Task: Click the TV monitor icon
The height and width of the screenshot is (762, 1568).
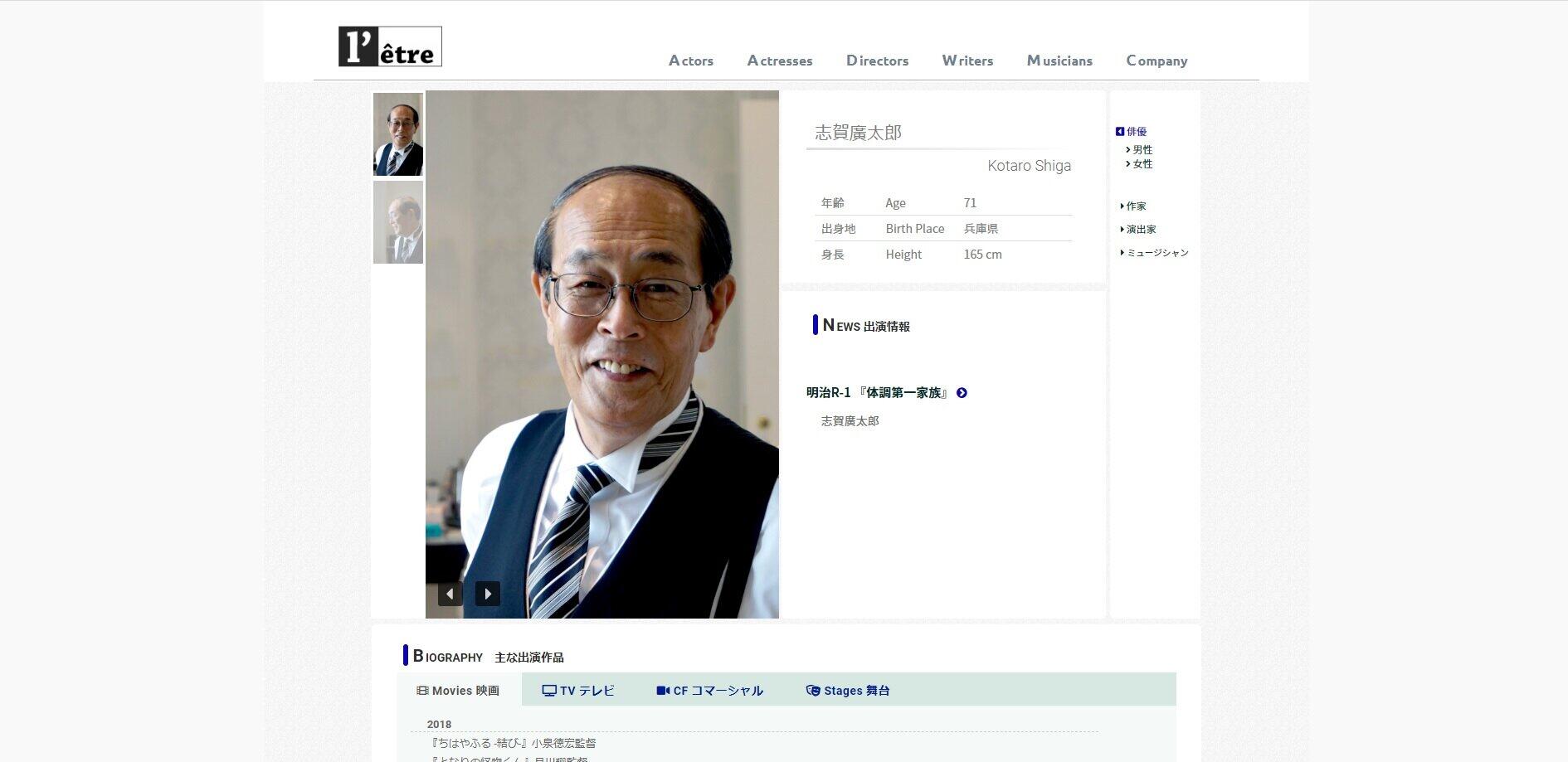Action: (549, 691)
